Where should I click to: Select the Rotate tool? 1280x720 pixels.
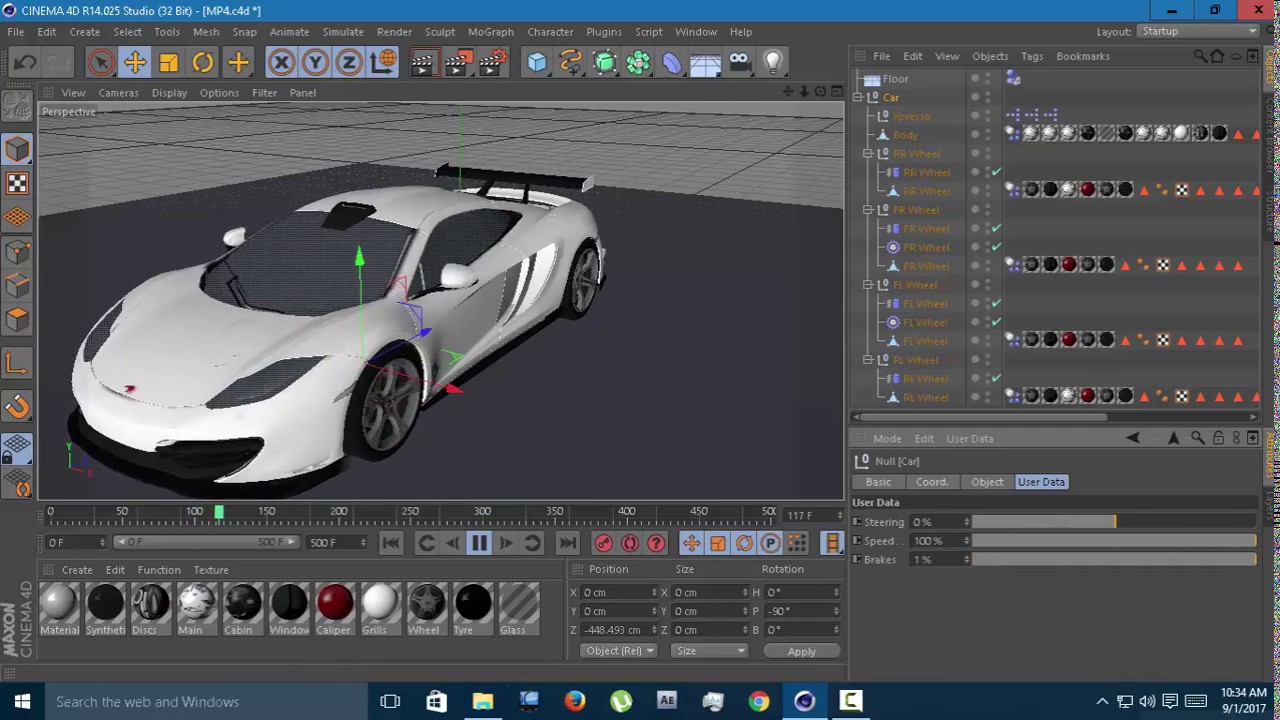(203, 63)
